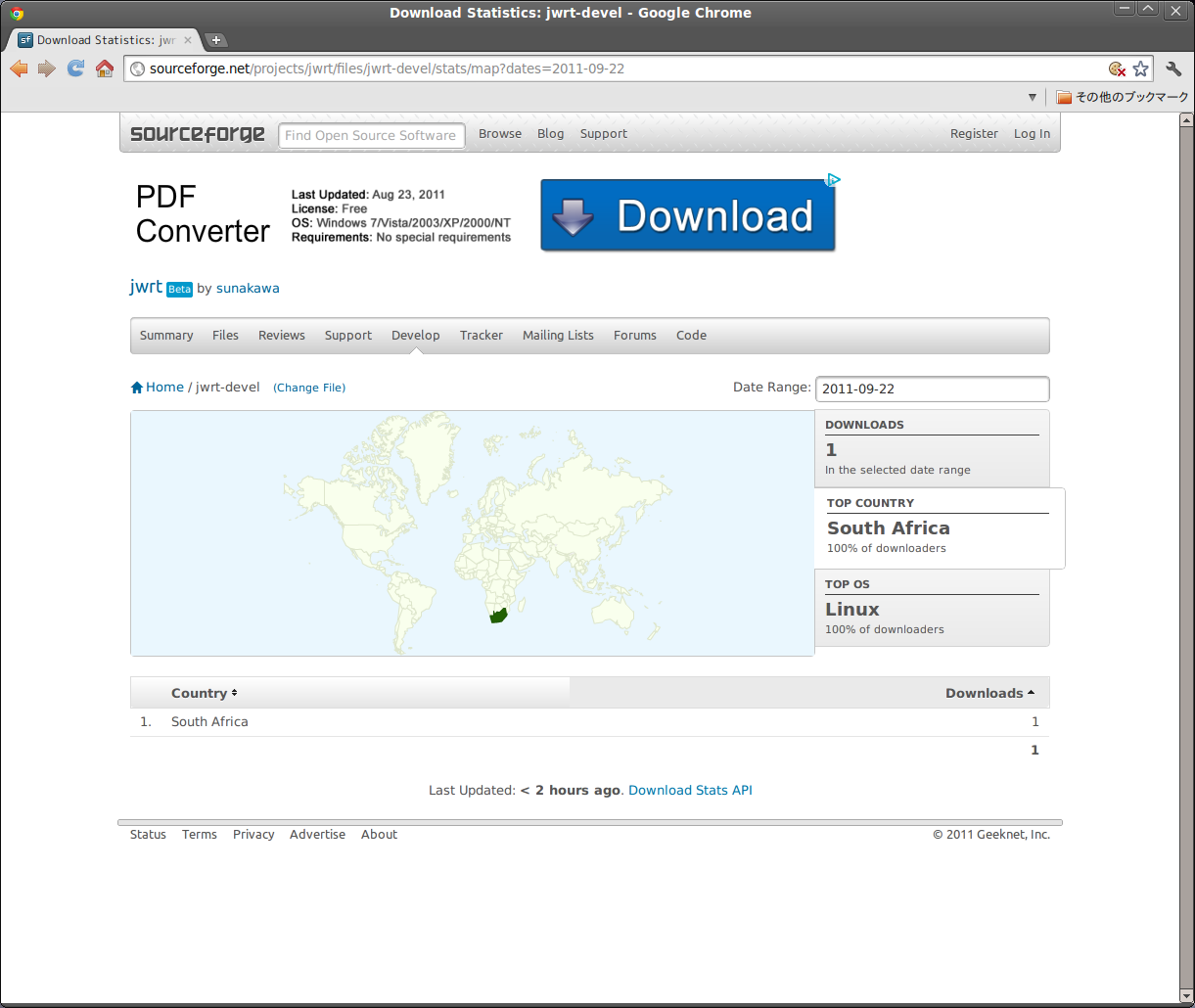The height and width of the screenshot is (1008, 1195).
Task: Go to the browser Home icon
Action: coord(105,69)
